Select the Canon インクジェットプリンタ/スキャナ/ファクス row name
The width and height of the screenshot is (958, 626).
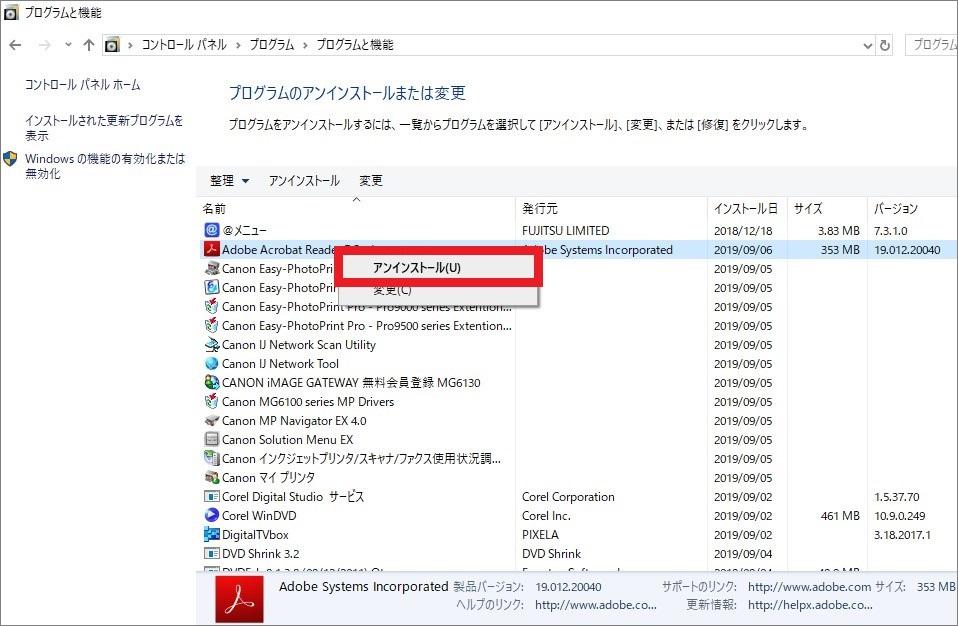(x=361, y=459)
